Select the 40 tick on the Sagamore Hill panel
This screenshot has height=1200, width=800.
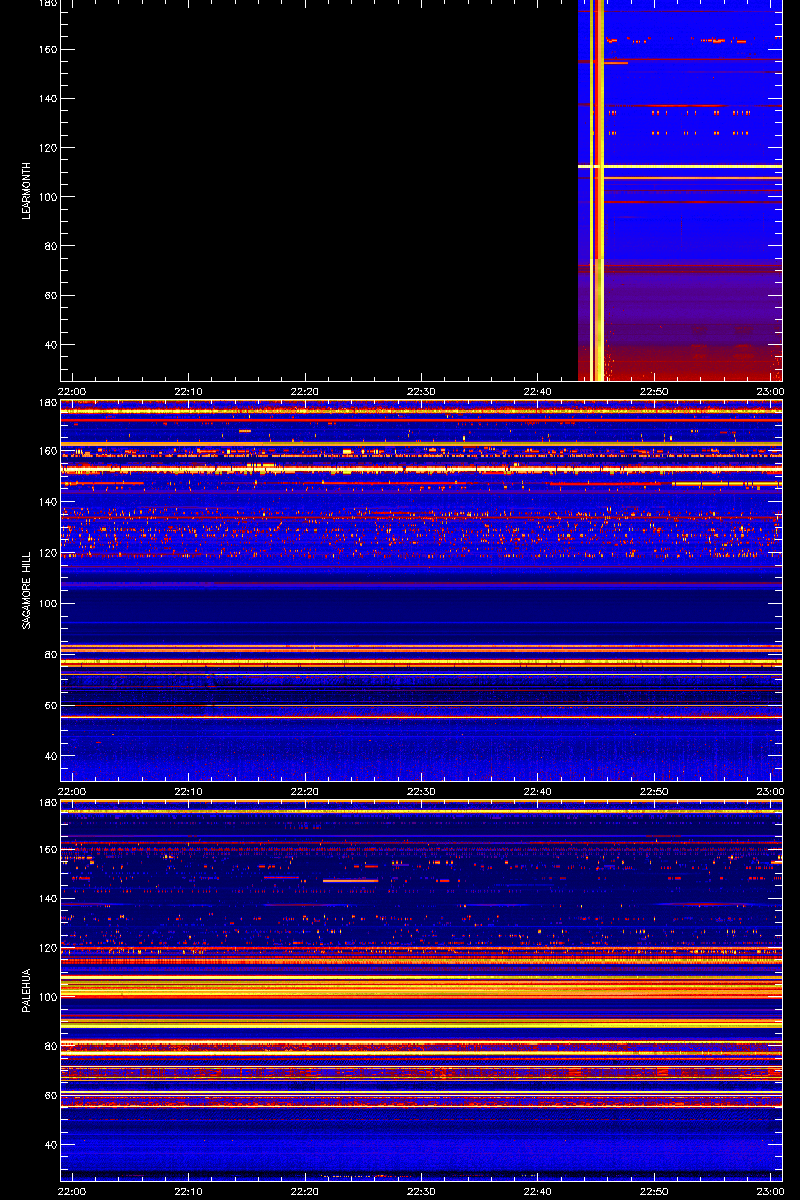49,757
